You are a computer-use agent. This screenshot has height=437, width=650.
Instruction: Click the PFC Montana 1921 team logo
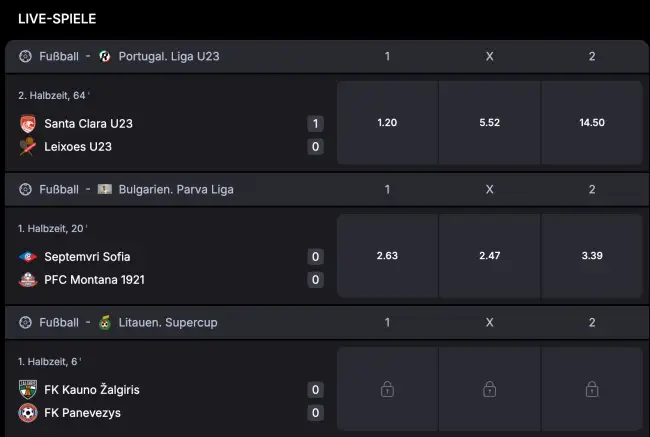(28, 280)
